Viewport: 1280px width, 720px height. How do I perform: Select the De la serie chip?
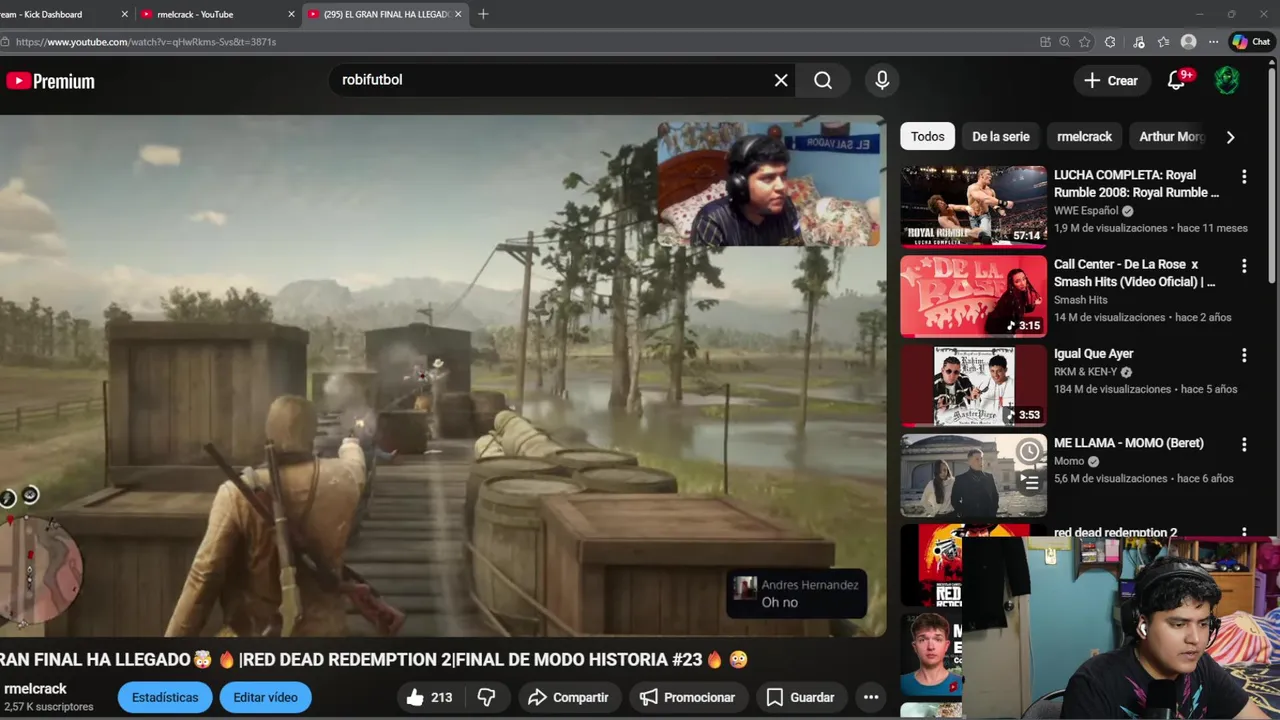[1000, 136]
